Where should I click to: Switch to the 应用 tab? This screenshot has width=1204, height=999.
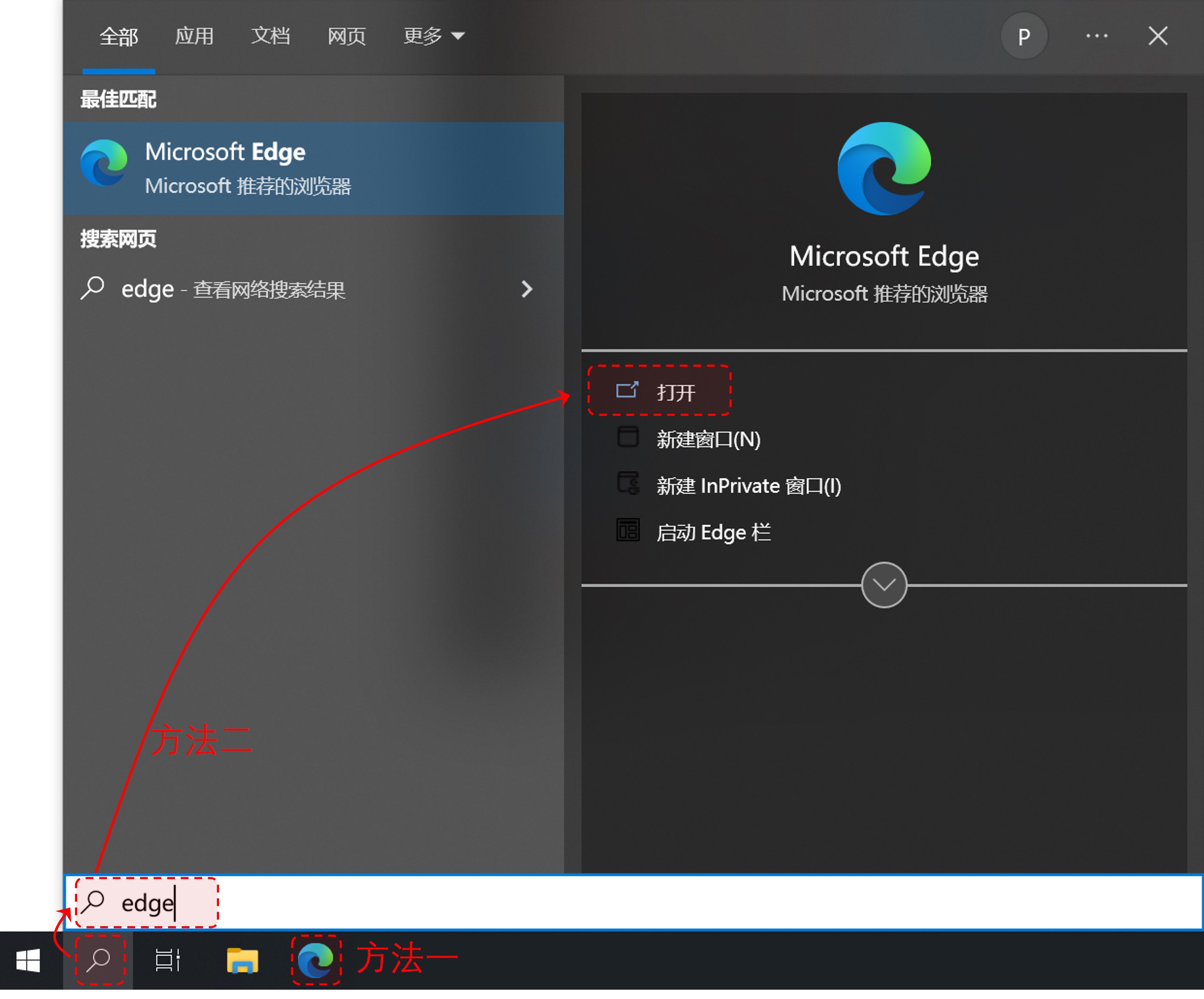click(194, 36)
